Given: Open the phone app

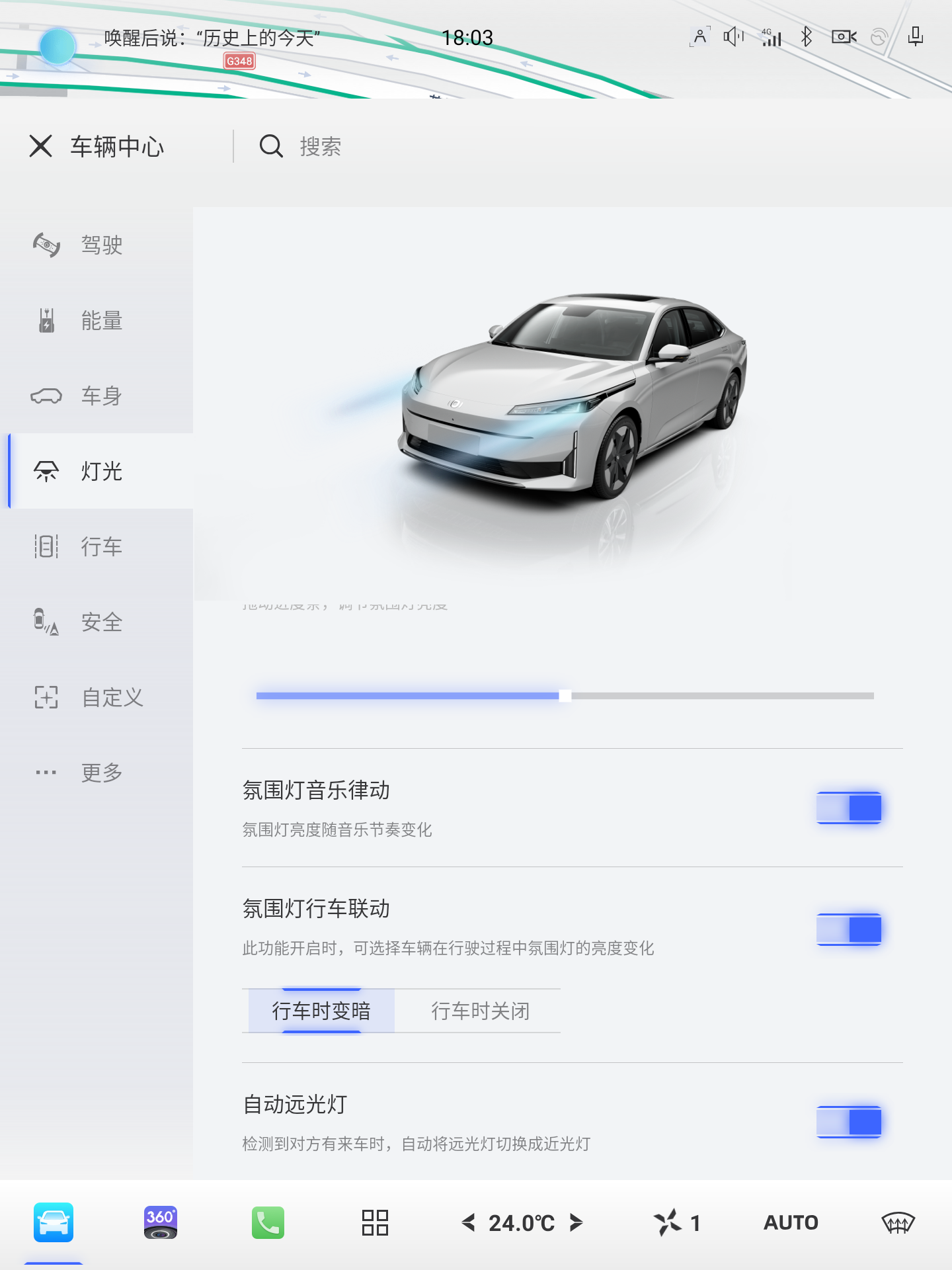Looking at the screenshot, I should [268, 1222].
